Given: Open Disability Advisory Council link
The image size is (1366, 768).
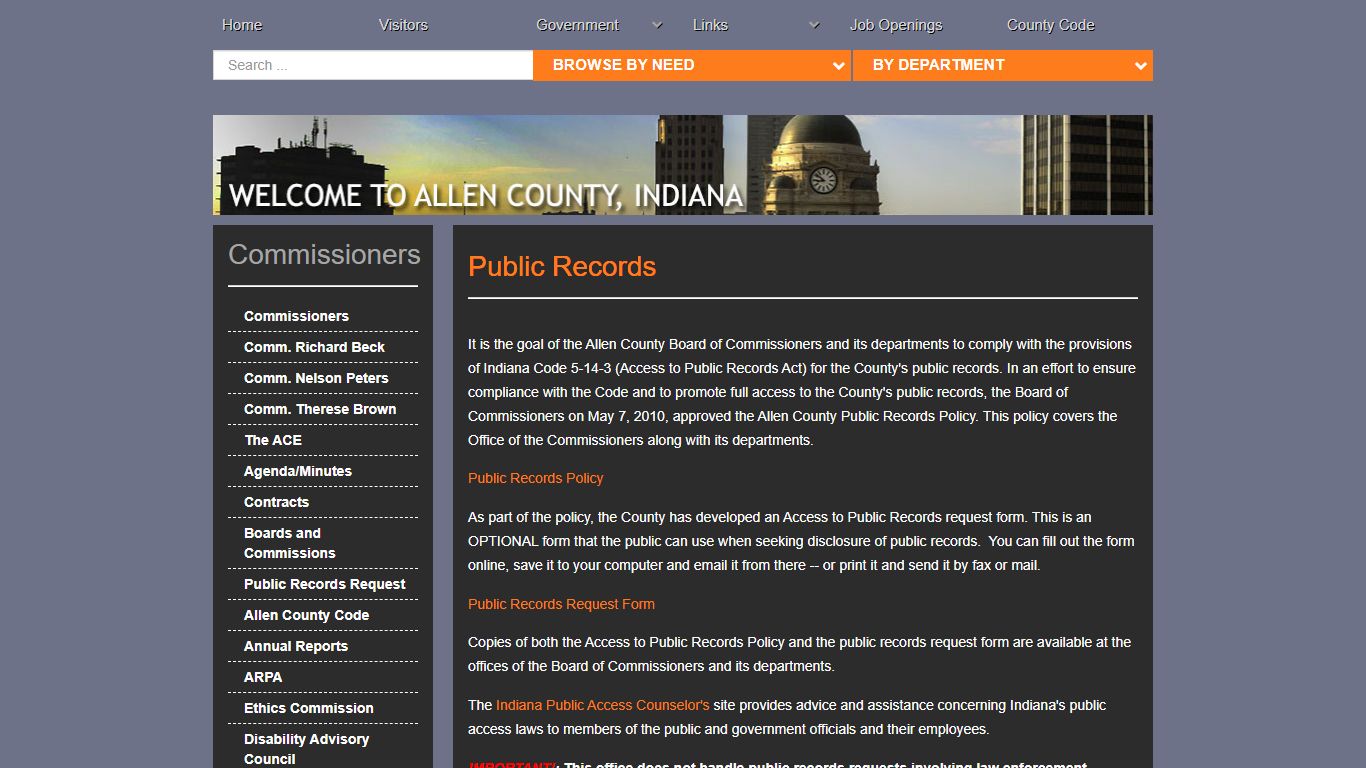Looking at the screenshot, I should pos(306,749).
